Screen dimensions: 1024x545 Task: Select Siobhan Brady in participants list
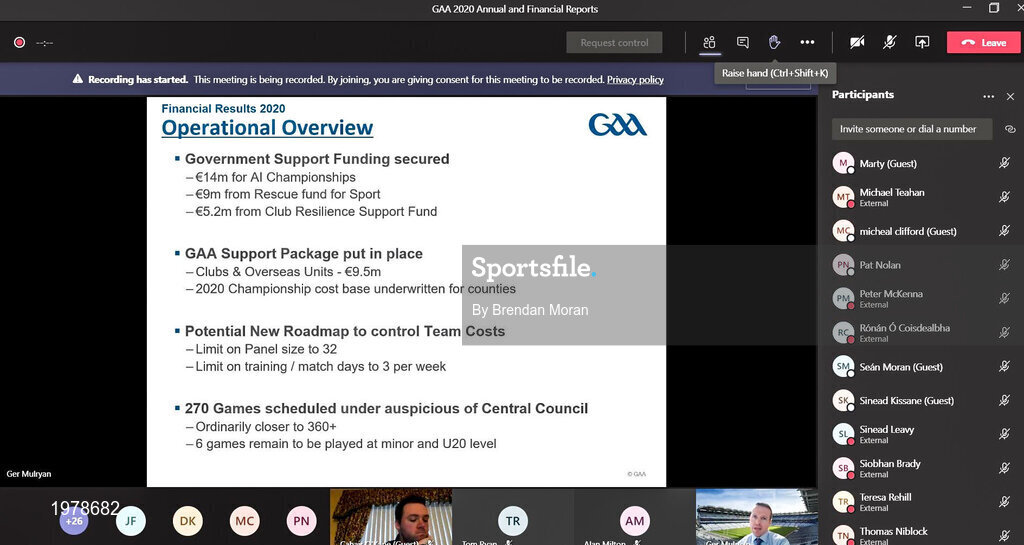pyautogui.click(x=921, y=468)
